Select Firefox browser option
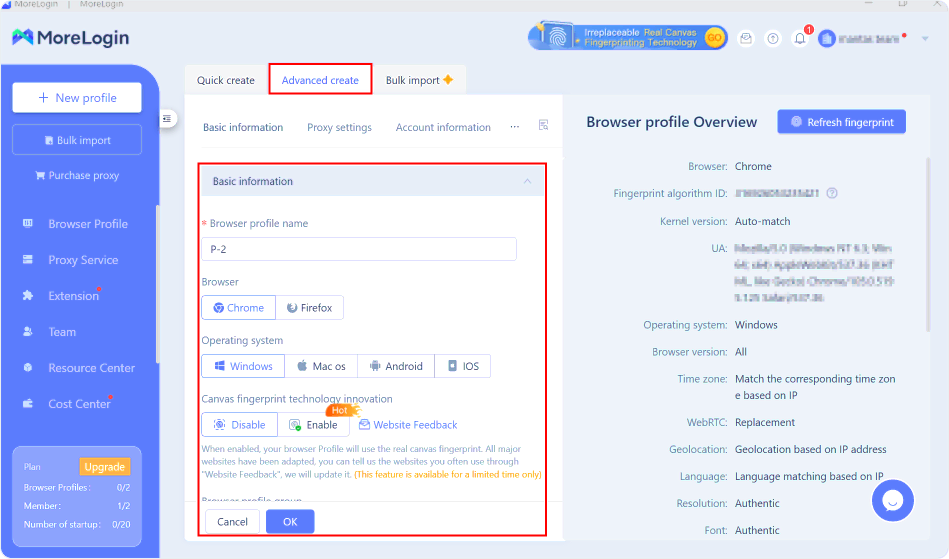 309,307
